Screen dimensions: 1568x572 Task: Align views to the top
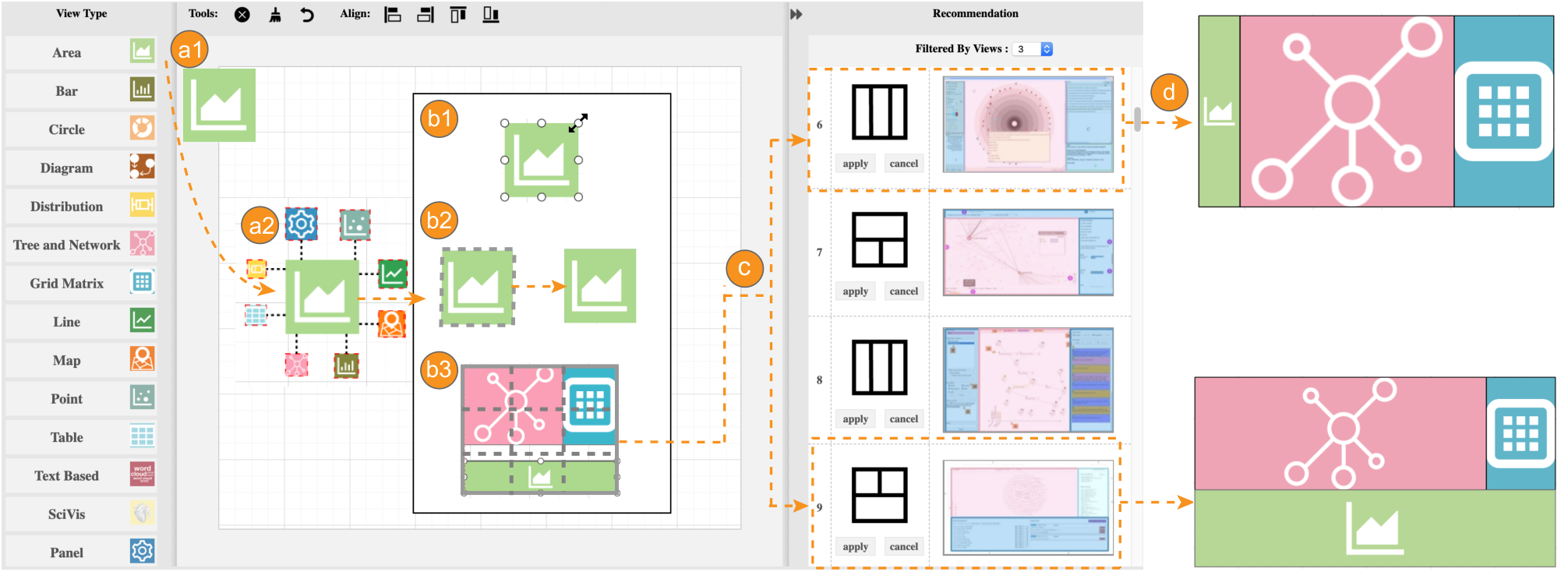pyautogui.click(x=458, y=14)
